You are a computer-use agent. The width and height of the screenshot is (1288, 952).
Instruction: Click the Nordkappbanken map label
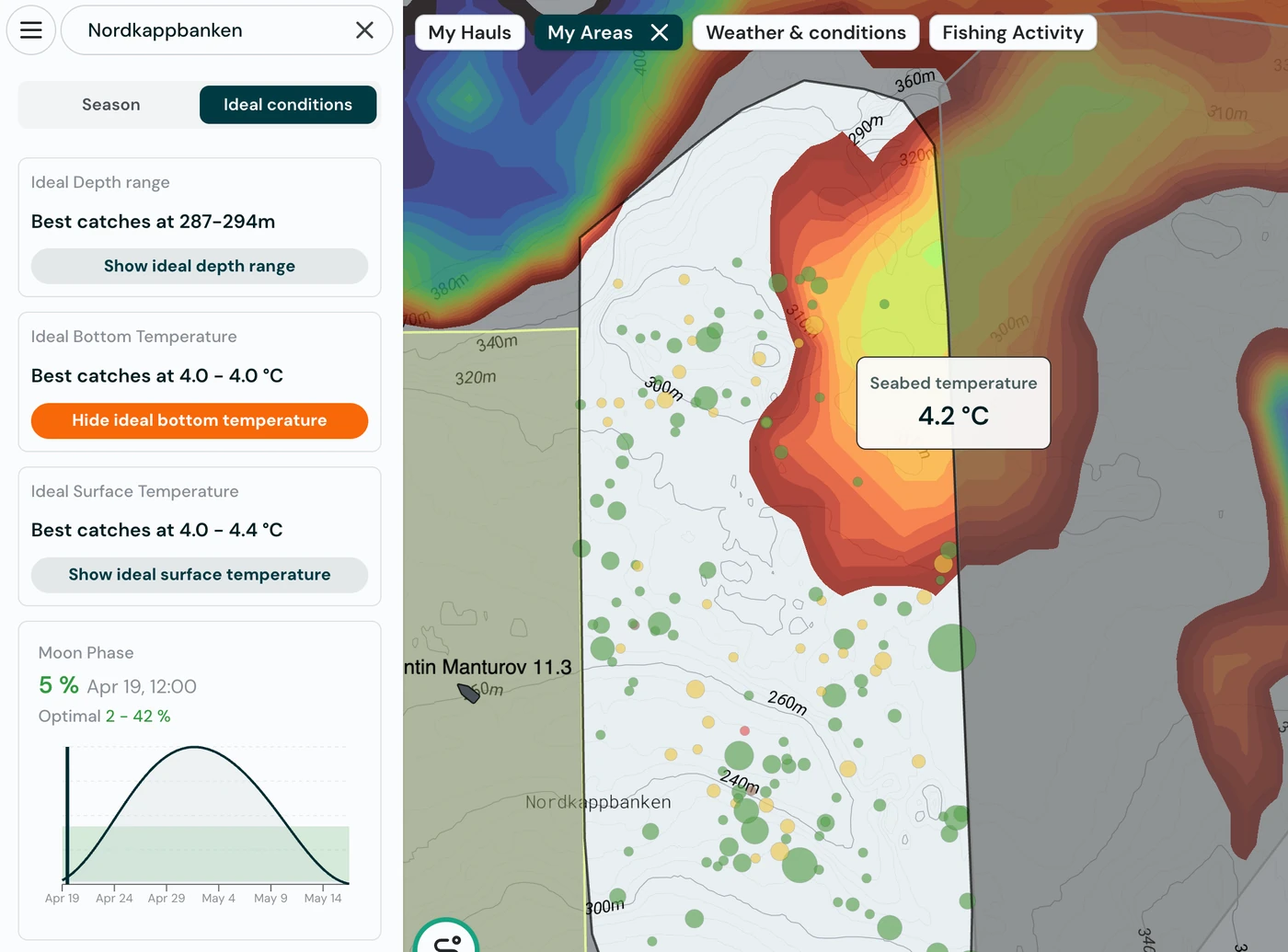coord(598,802)
